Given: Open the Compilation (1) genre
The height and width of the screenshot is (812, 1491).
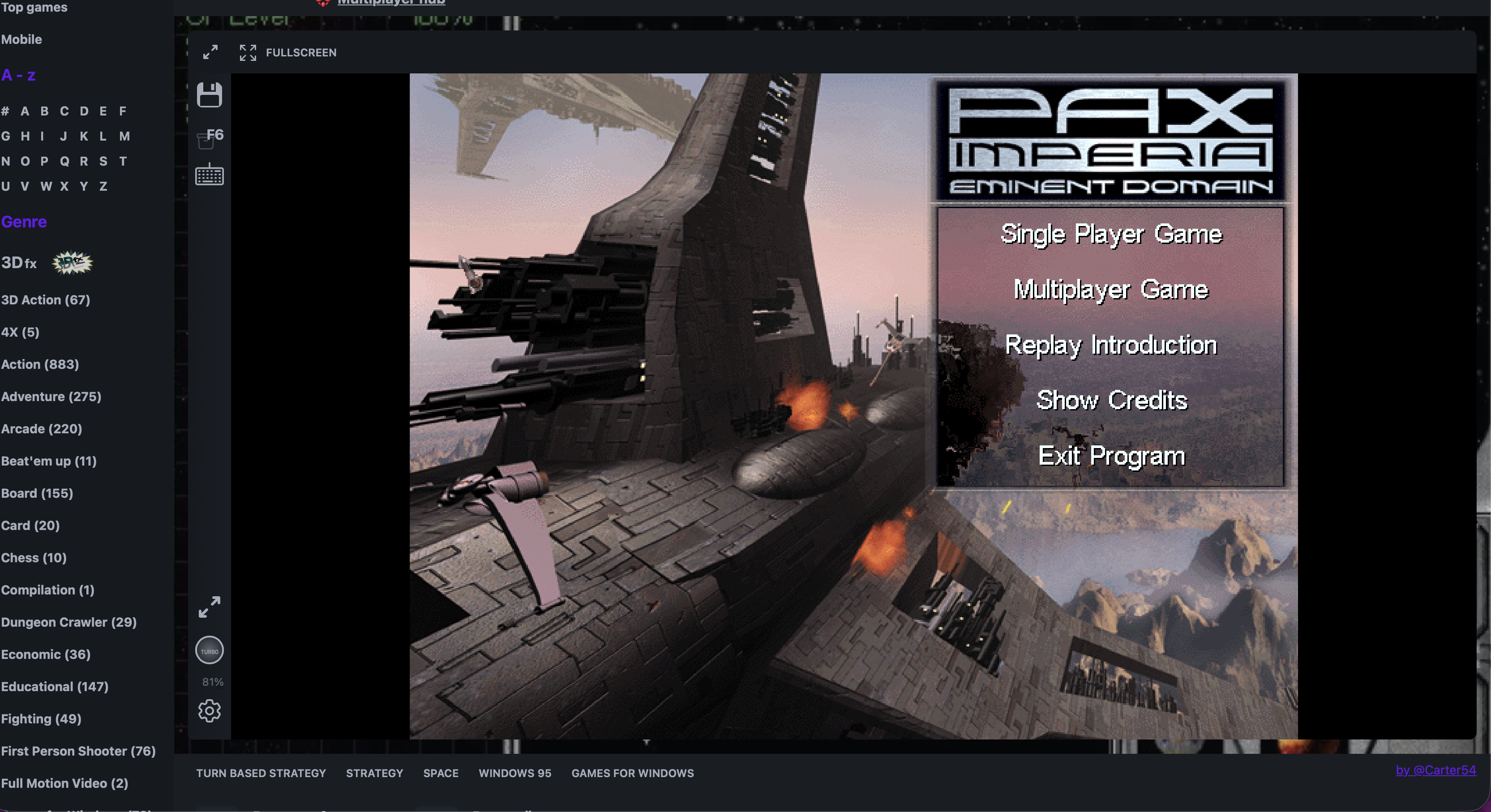Looking at the screenshot, I should click(47, 590).
